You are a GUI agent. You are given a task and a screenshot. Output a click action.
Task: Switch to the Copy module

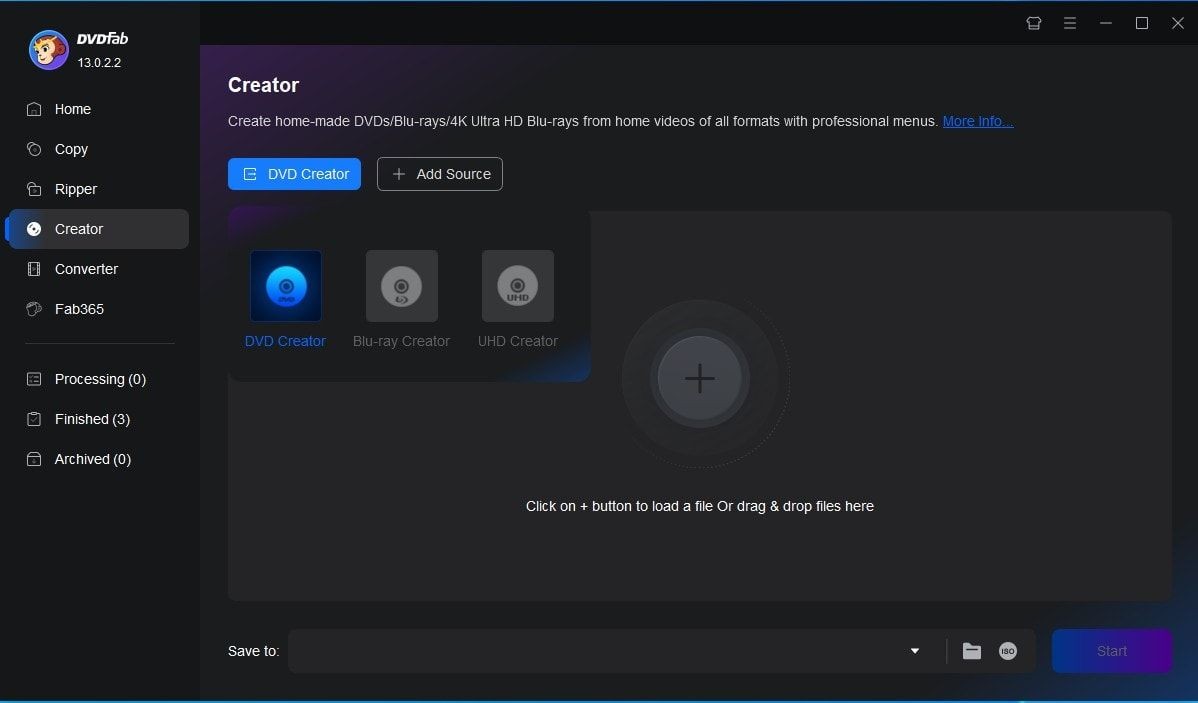pos(70,149)
